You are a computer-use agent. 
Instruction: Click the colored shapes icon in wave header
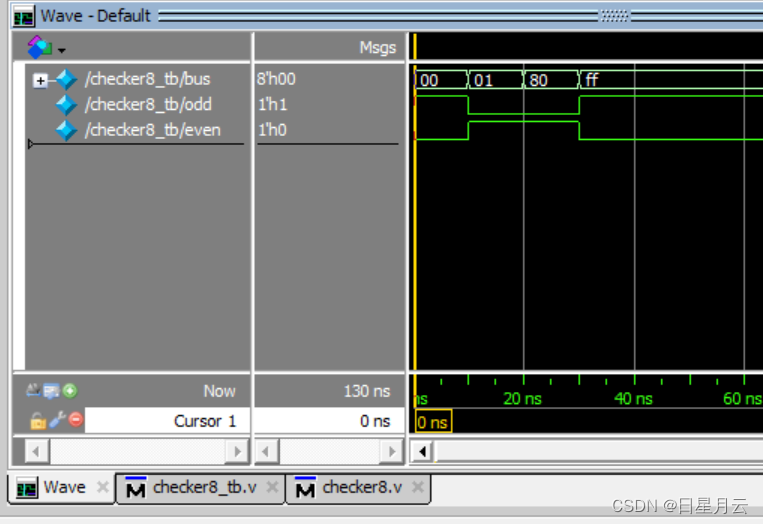[x=39, y=47]
